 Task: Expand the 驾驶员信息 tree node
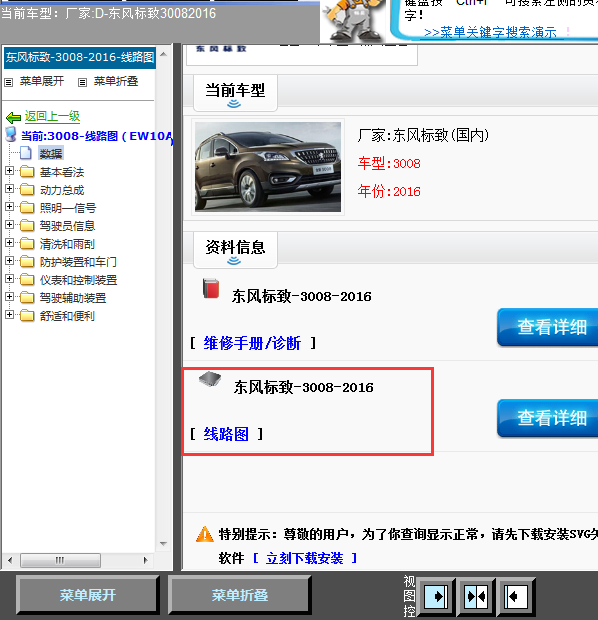(9, 225)
